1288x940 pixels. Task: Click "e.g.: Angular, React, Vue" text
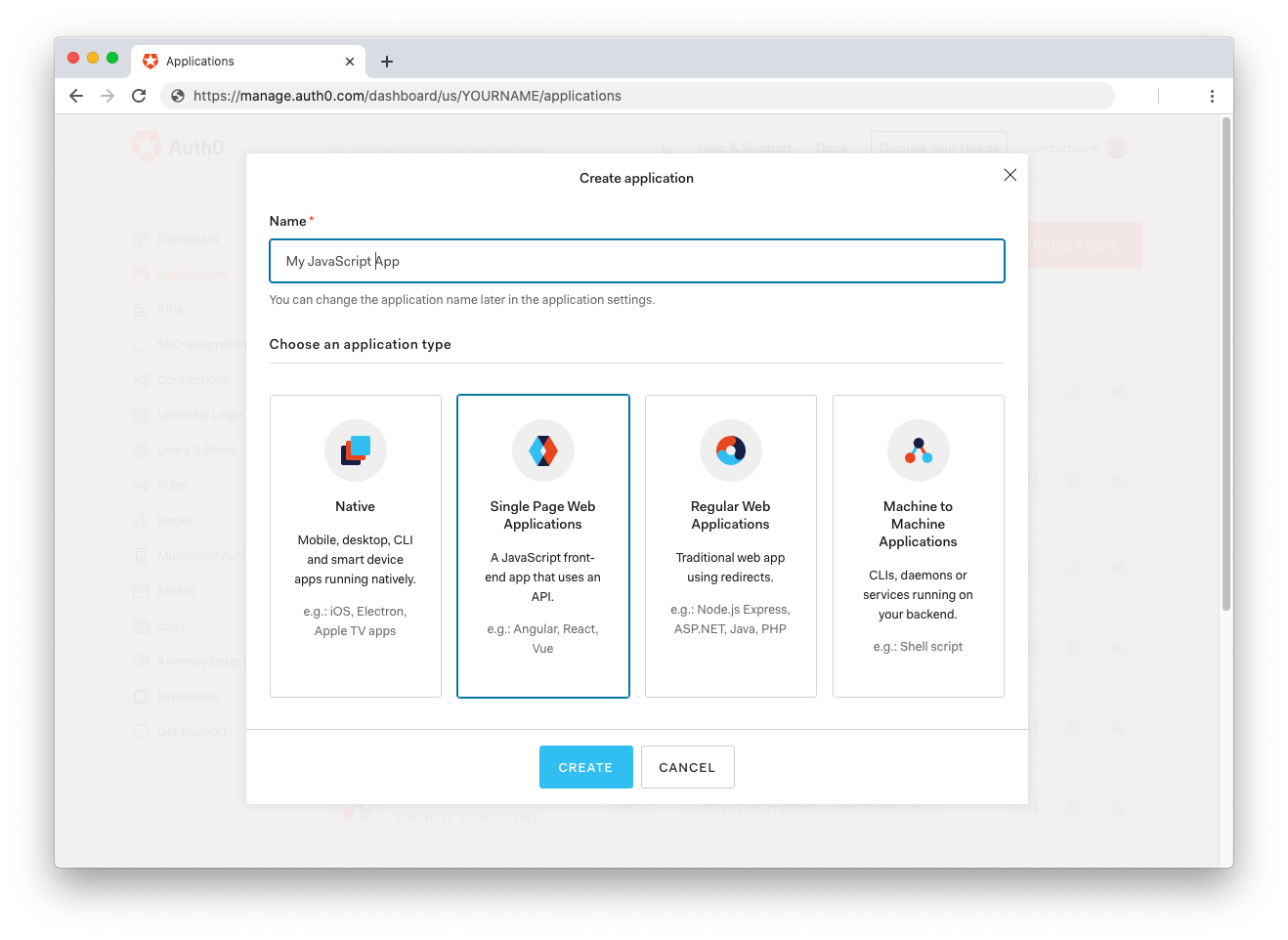[543, 639]
